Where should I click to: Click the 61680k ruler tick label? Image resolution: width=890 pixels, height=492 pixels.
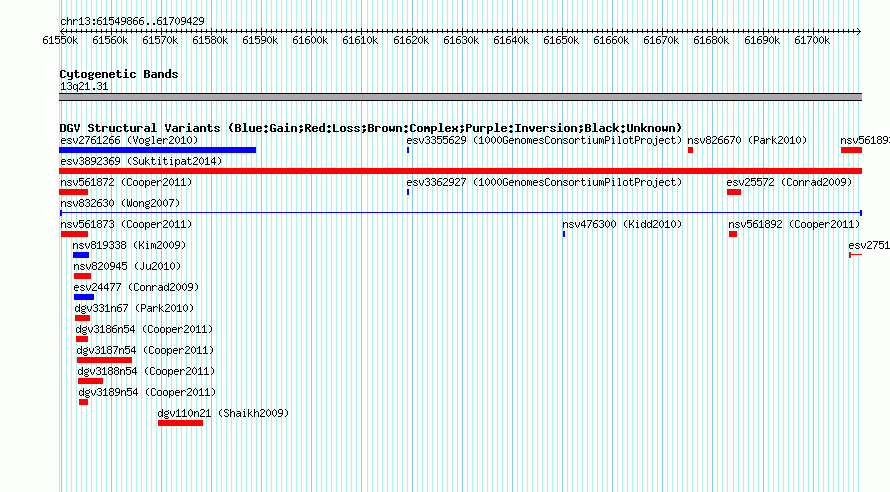(x=711, y=40)
